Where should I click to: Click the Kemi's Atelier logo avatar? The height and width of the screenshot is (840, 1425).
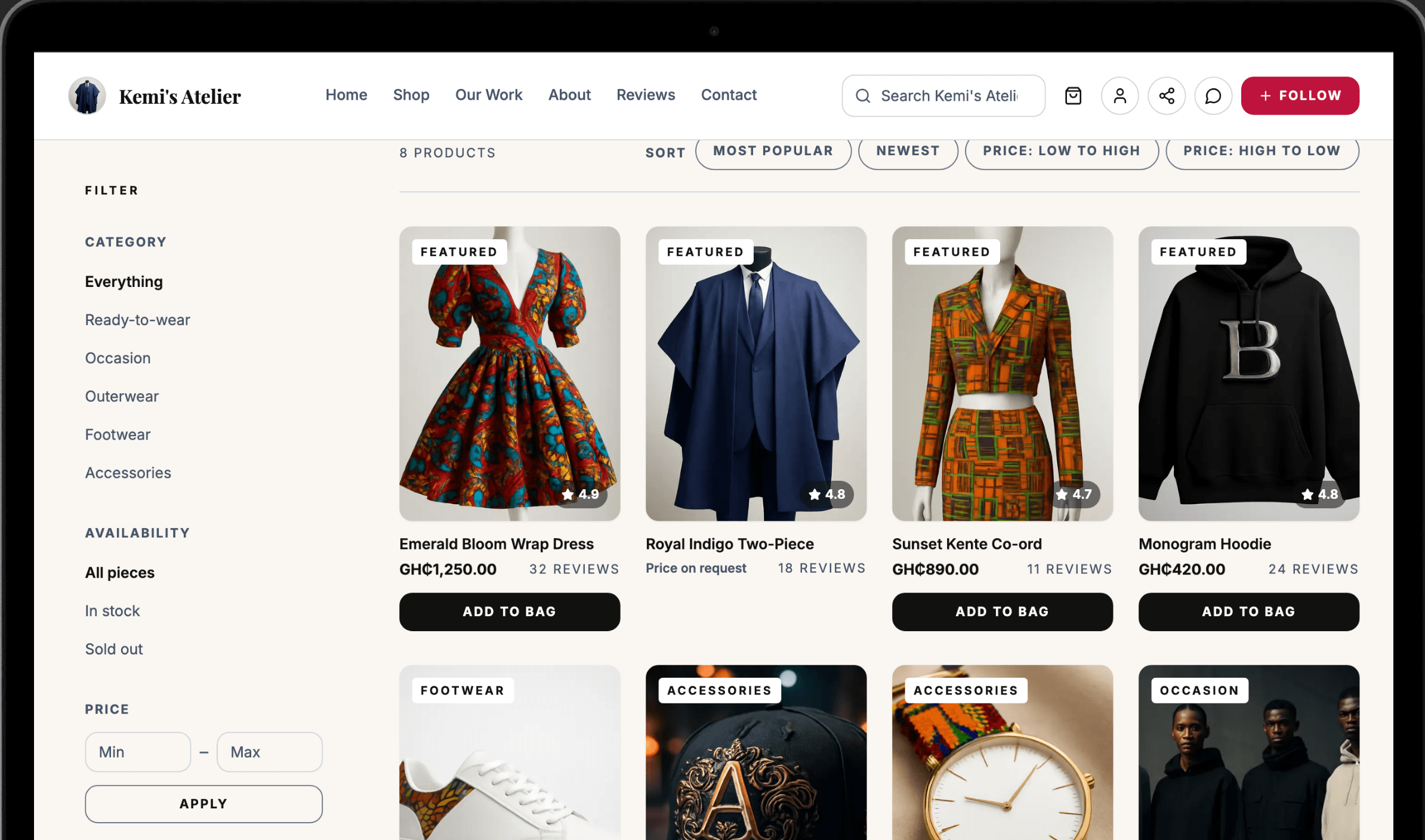pyautogui.click(x=87, y=95)
